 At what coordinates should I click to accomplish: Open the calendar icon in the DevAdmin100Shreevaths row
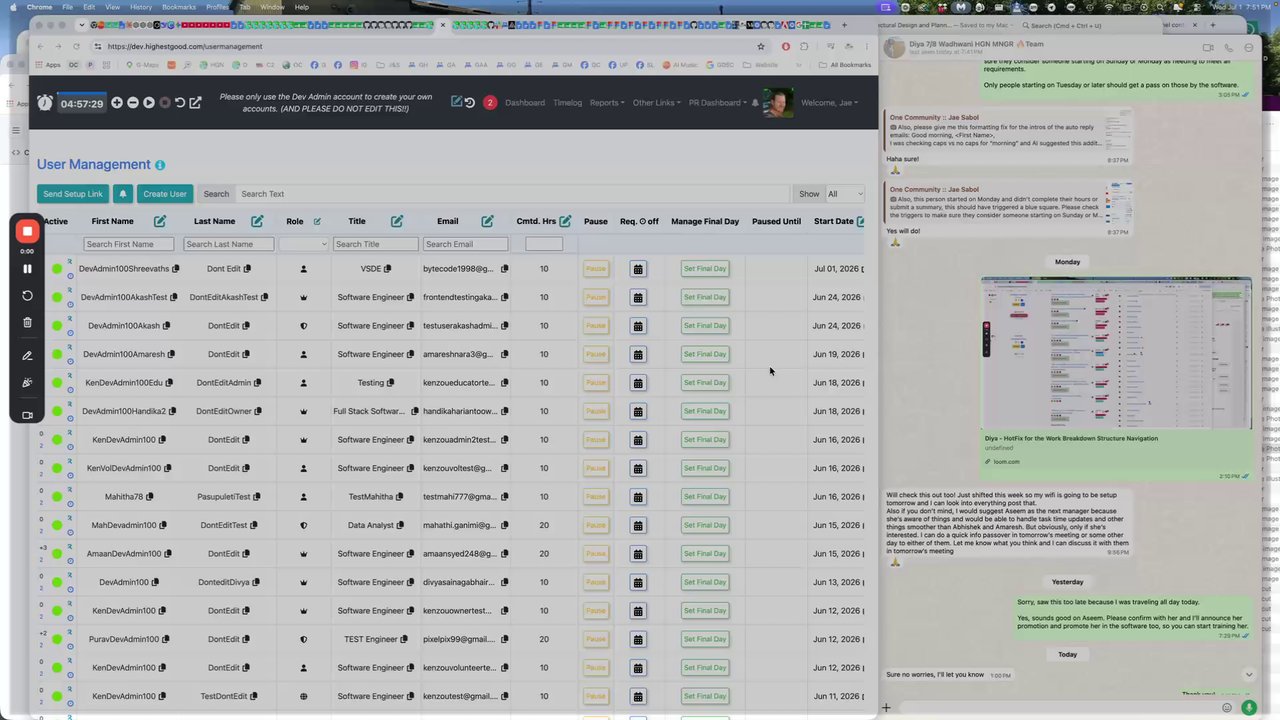click(x=638, y=269)
